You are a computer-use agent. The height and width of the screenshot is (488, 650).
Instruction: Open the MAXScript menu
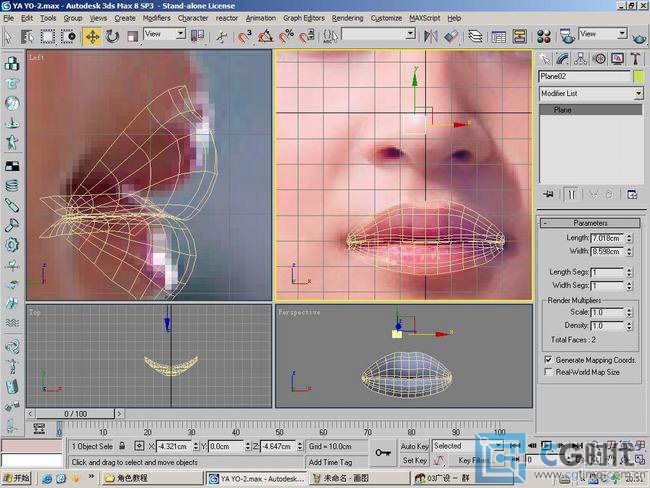click(x=425, y=18)
